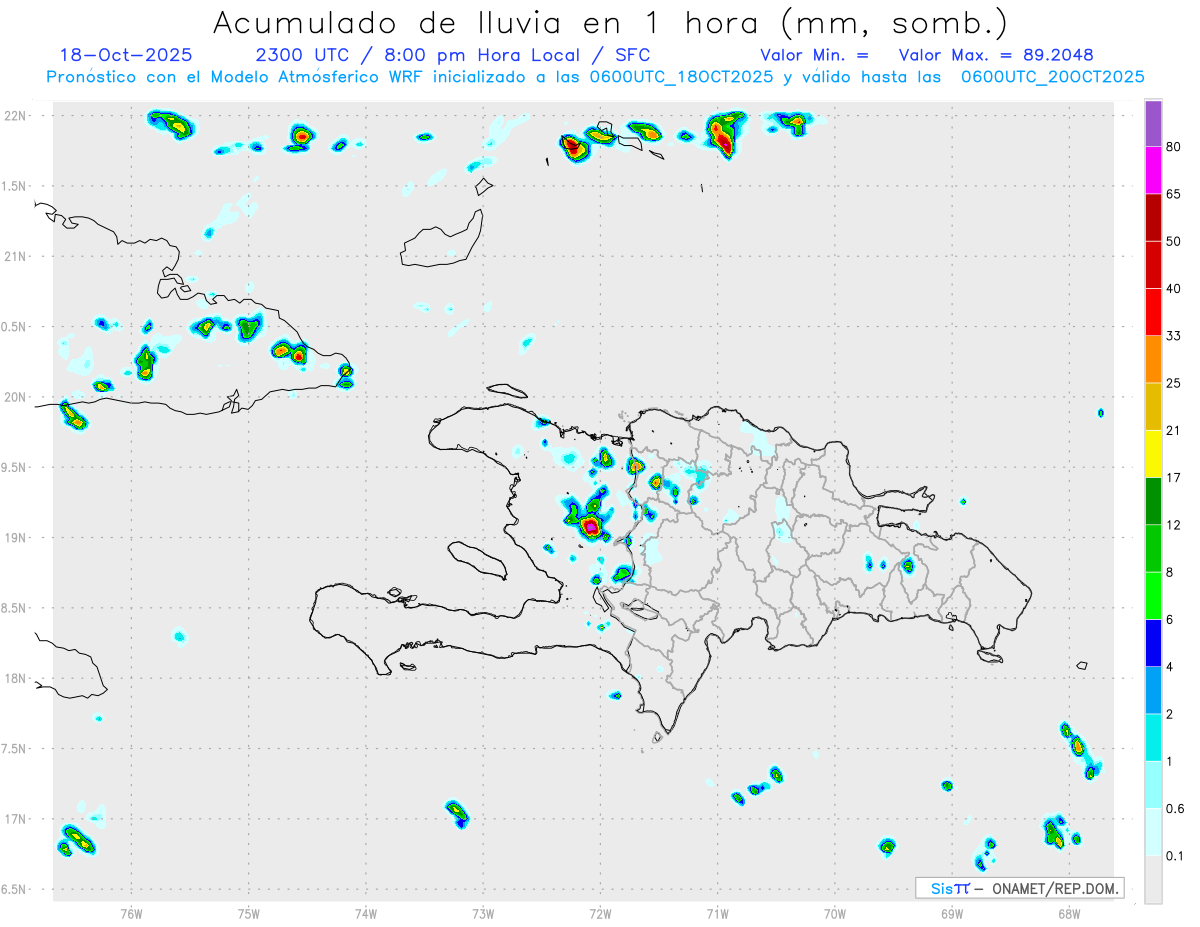
Task: Click the legend value '65'
Action: (1175, 194)
